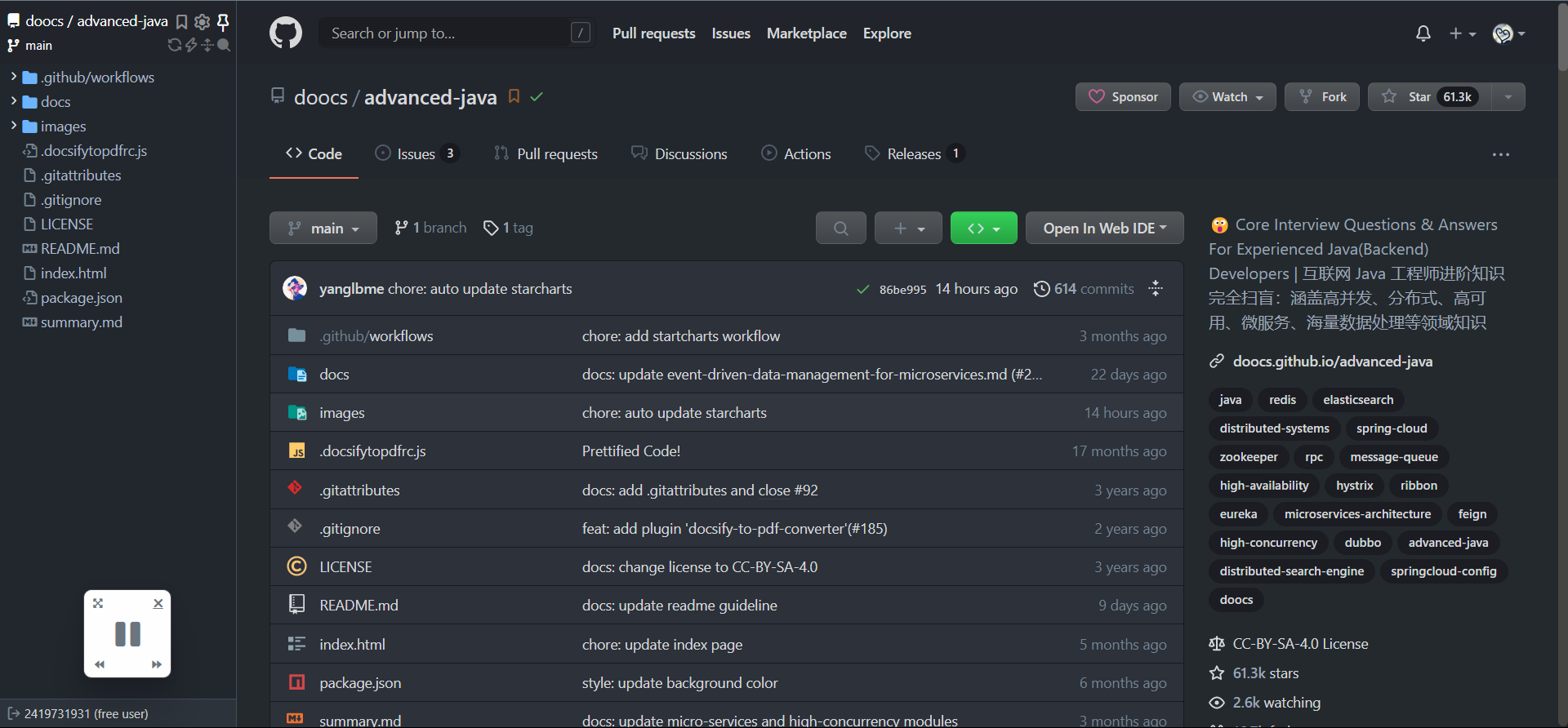The image size is (1568, 728).
Task: Open the Add file plus dropdown
Action: (908, 228)
